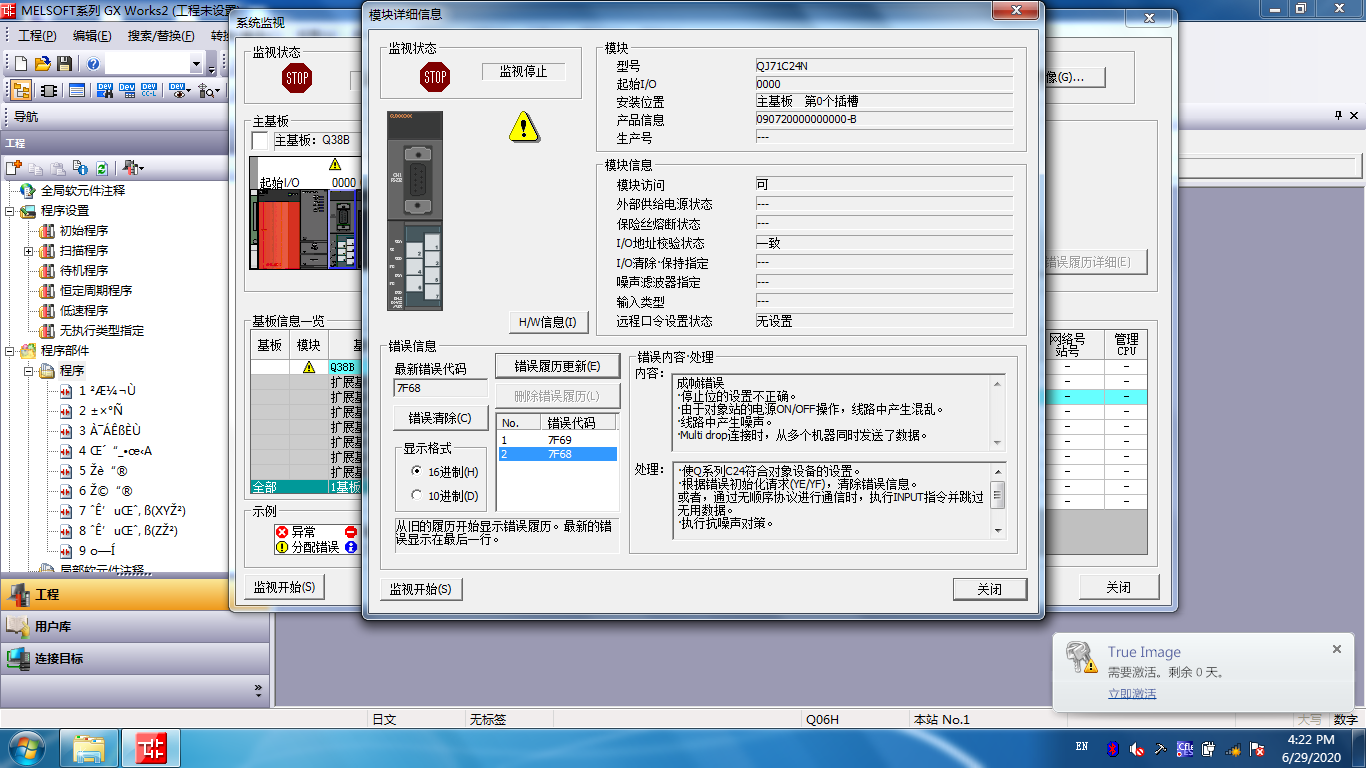Collapse the 程序部件 tree node
Image resolution: width=1366 pixels, height=768 pixels.
tap(11, 351)
